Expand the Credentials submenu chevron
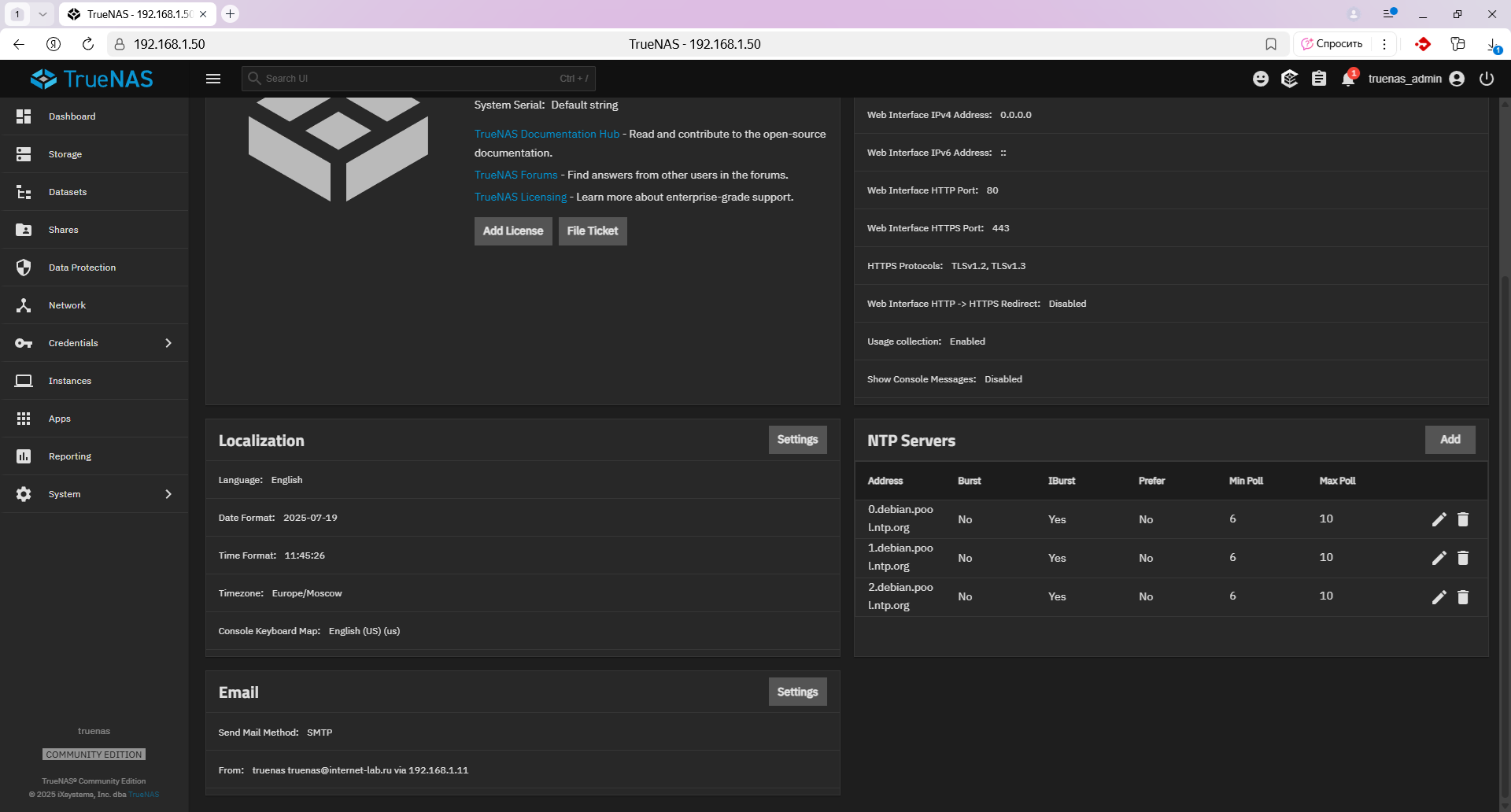The width and height of the screenshot is (1511, 812). [x=168, y=343]
